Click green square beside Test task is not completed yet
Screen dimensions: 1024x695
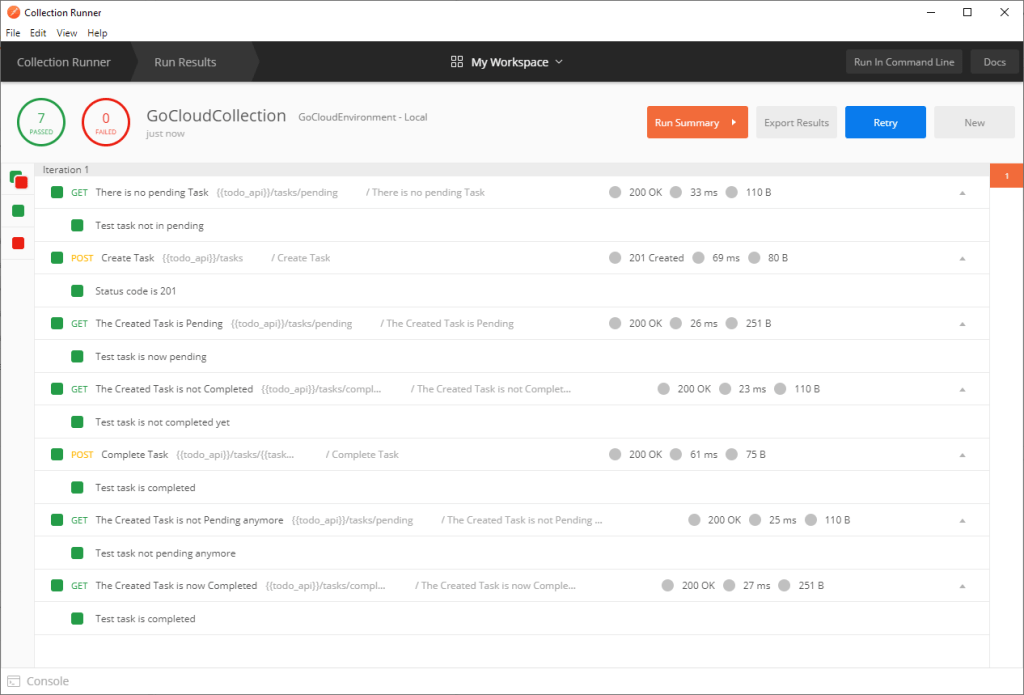pos(77,422)
